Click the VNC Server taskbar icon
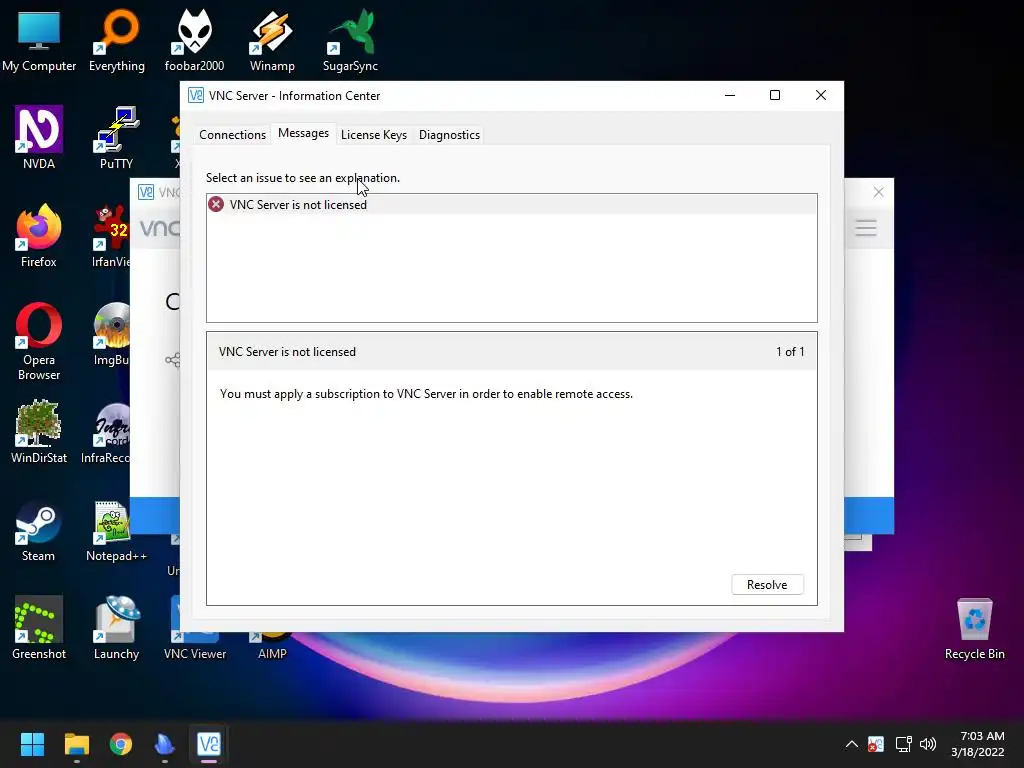Viewport: 1024px width, 768px height. (209, 744)
